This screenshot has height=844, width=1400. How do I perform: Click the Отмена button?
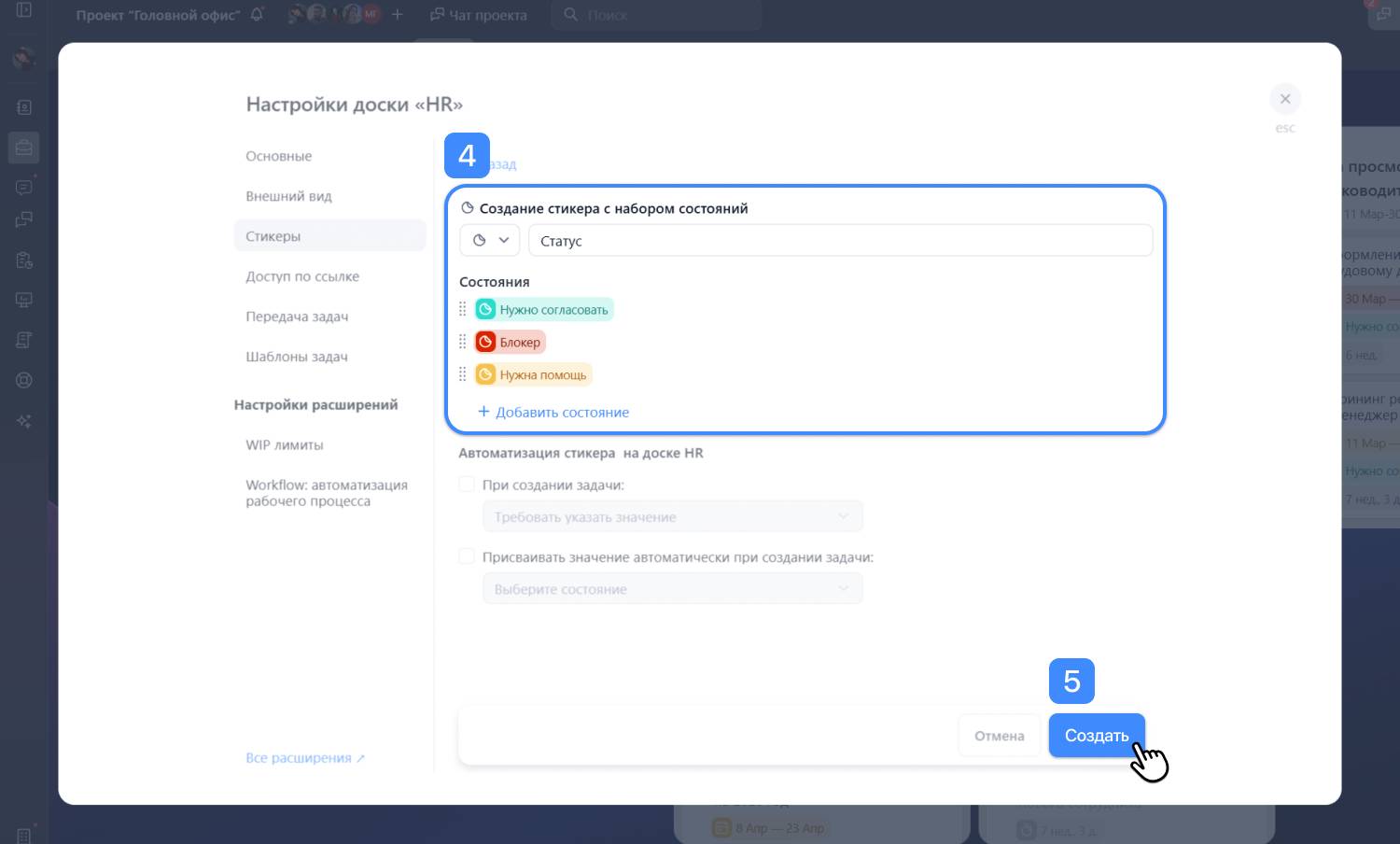(x=999, y=736)
